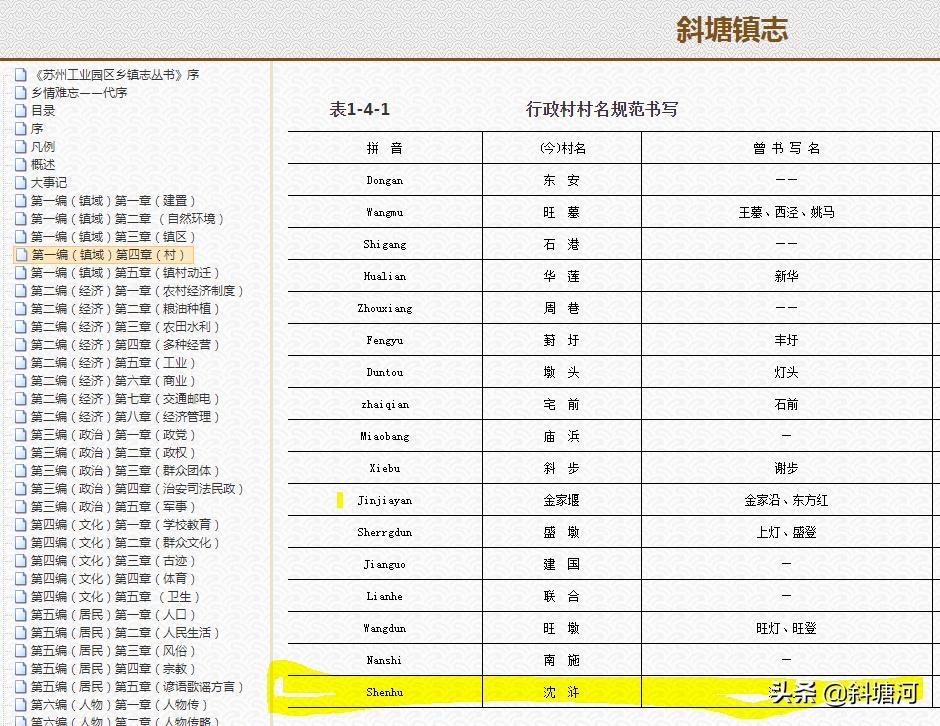Click the Hualian pinyin cell
The height and width of the screenshot is (726, 940).
pyautogui.click(x=384, y=276)
